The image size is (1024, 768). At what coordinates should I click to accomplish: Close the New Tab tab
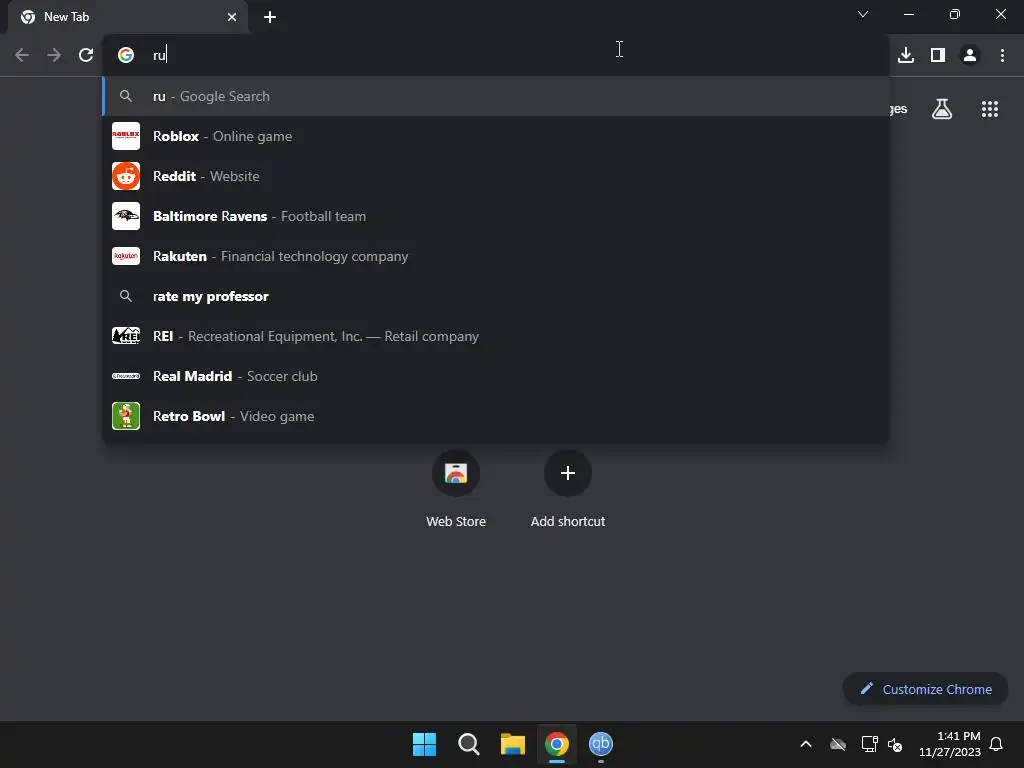tap(232, 17)
